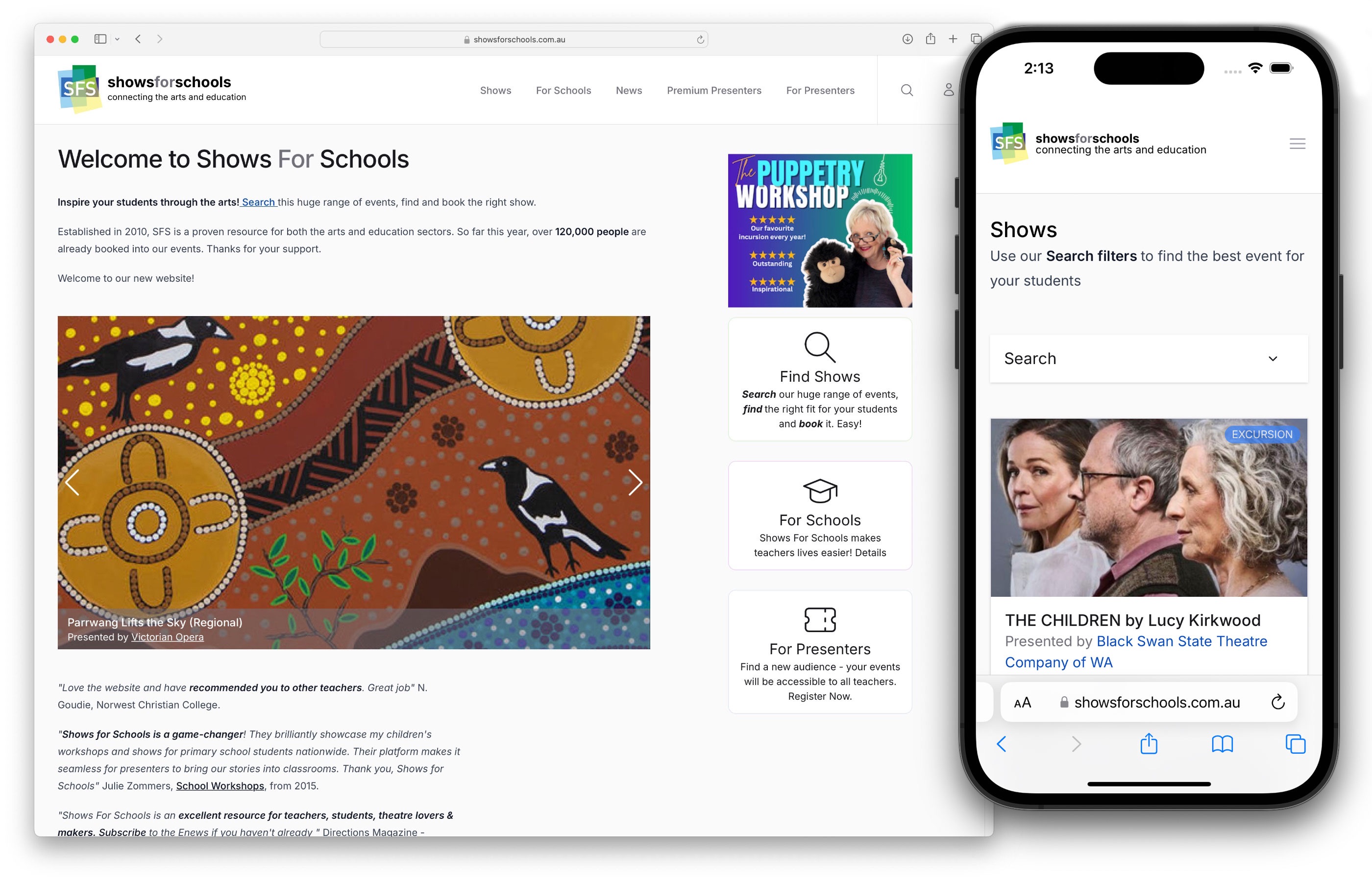This screenshot has height=882, width=1372.
Task: Tap the phone Safari share icon
Action: pyautogui.click(x=1148, y=743)
